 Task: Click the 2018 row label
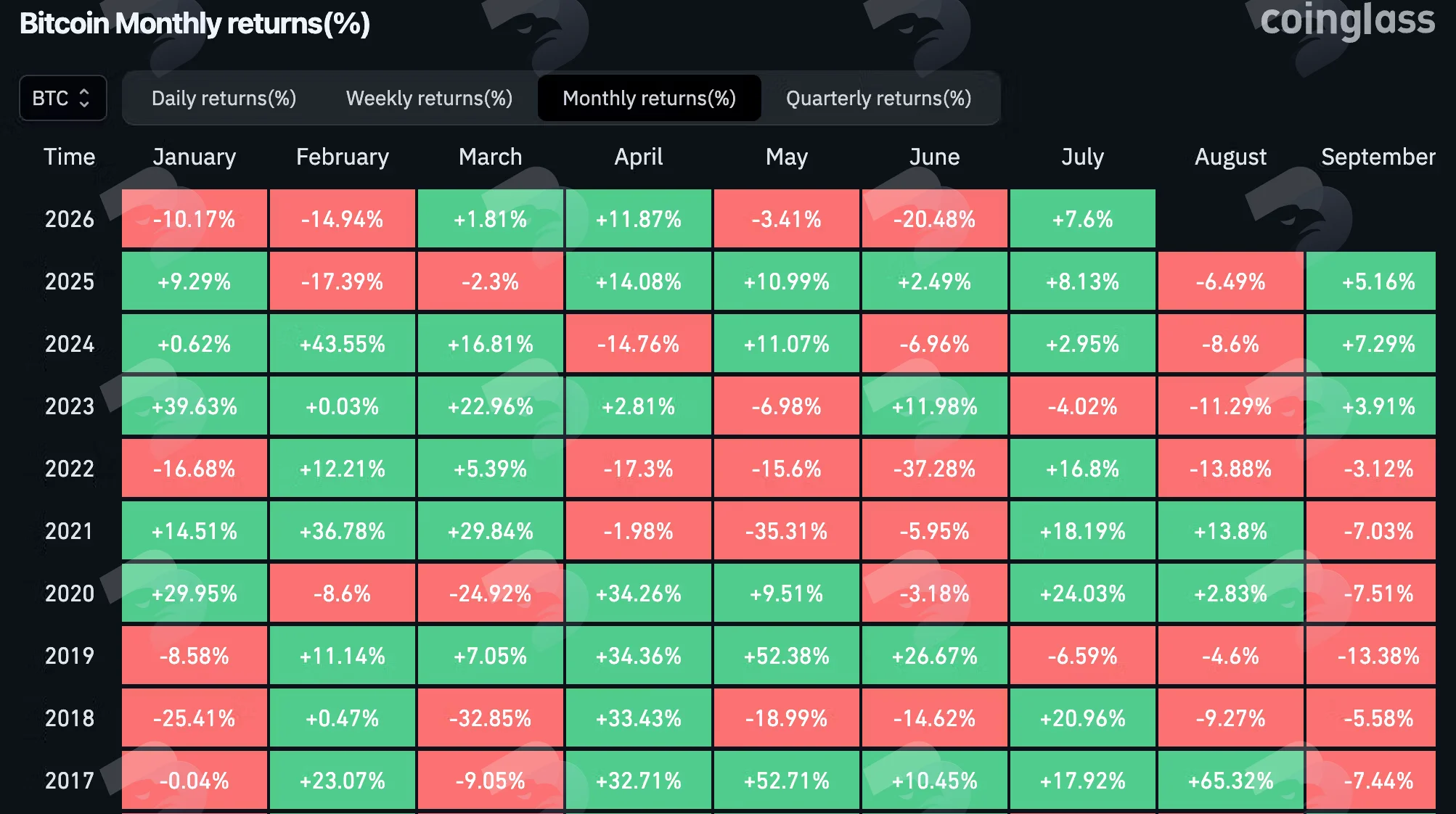click(70, 718)
